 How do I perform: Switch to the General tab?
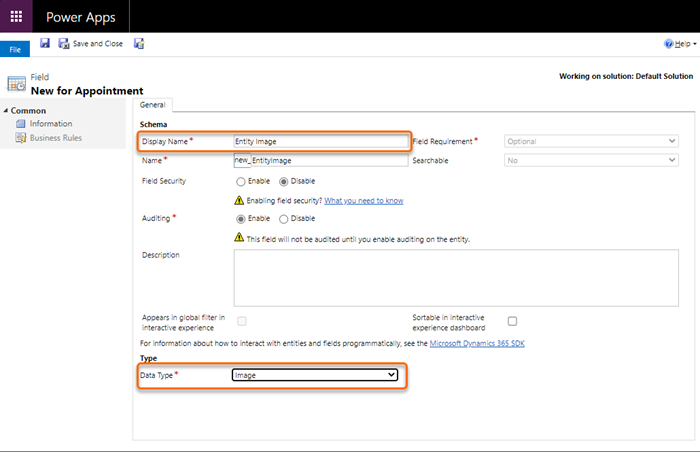[153, 105]
